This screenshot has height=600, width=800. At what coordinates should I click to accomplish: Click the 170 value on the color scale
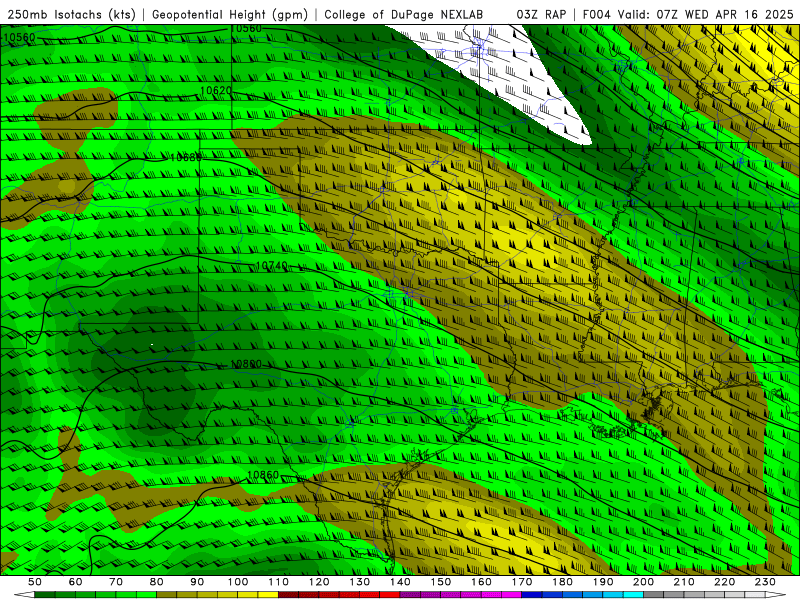pos(521,582)
